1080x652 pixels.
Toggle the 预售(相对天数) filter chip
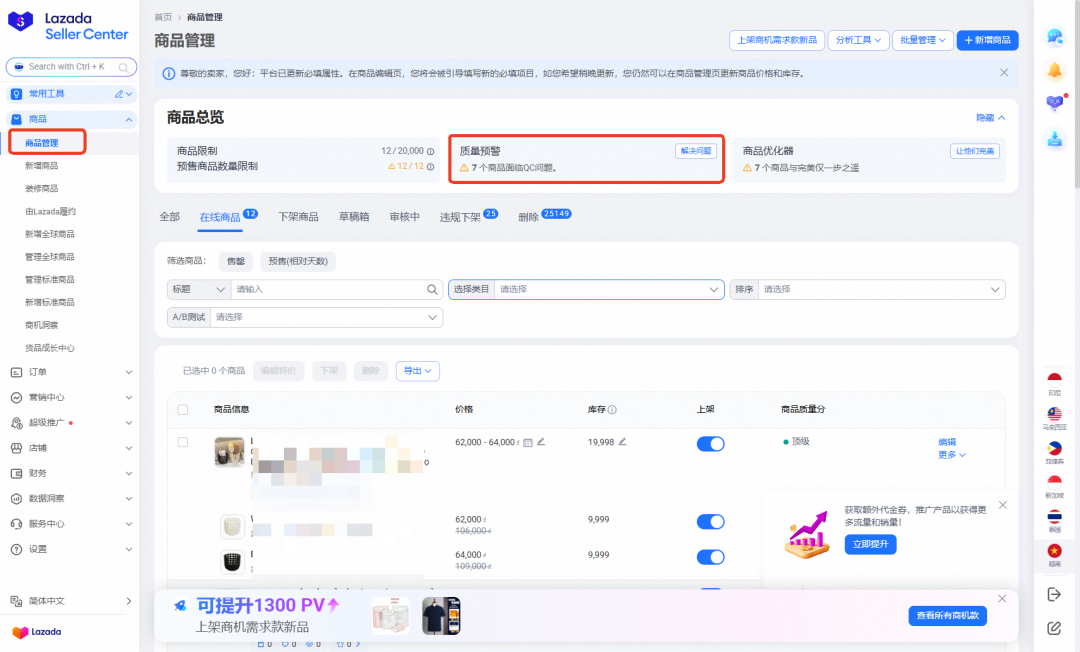[x=298, y=262]
